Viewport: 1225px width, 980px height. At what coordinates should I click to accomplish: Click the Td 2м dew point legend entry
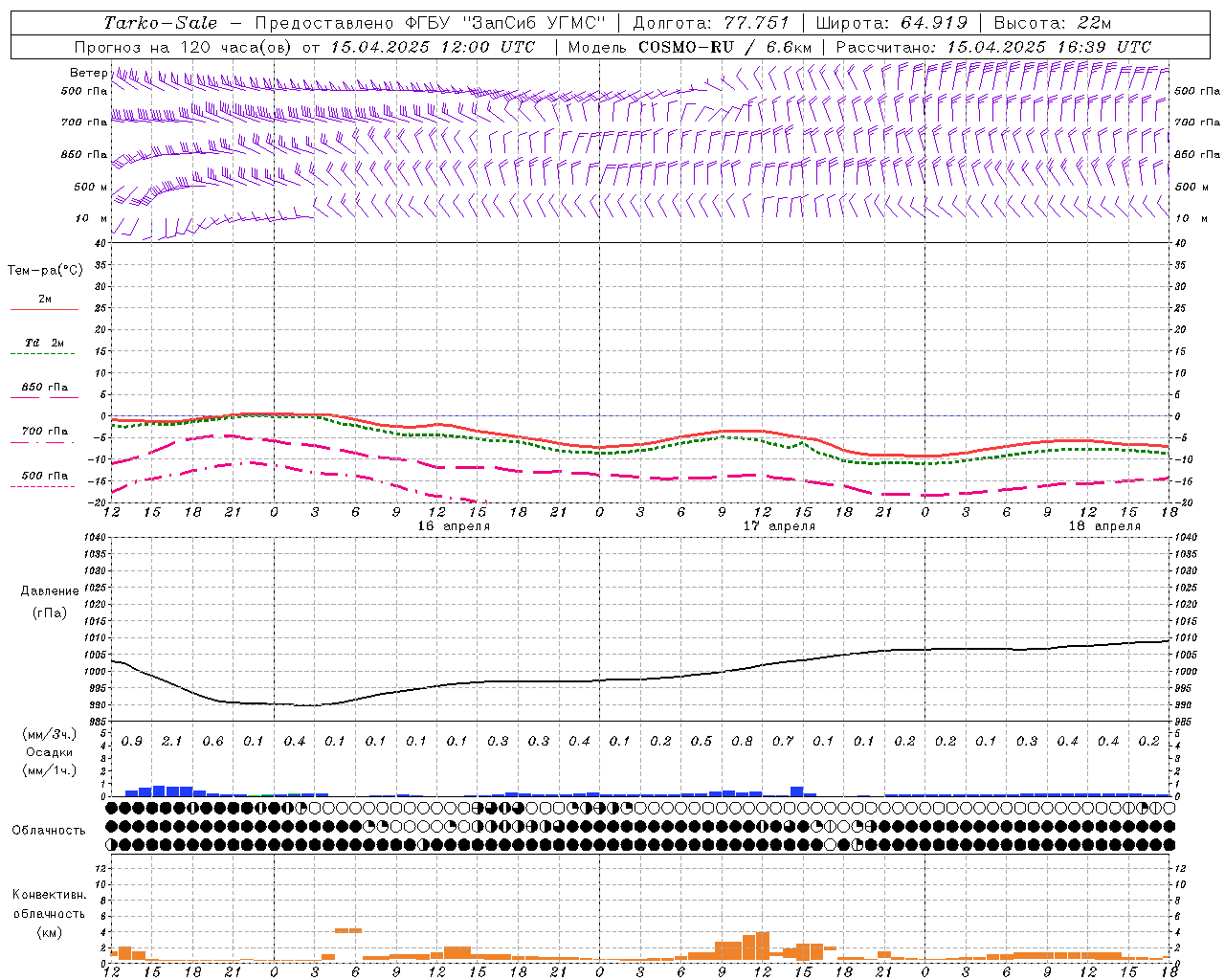[45, 343]
